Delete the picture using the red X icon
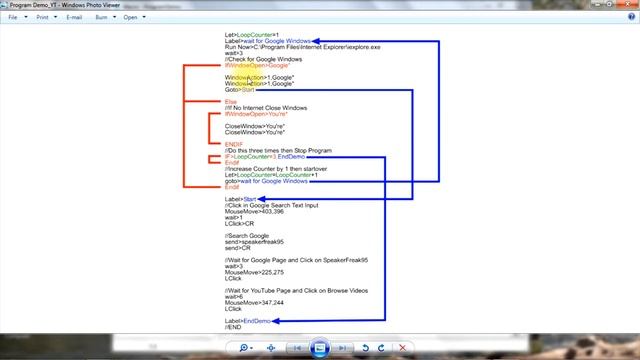The height and width of the screenshot is (360, 640). (x=402, y=348)
